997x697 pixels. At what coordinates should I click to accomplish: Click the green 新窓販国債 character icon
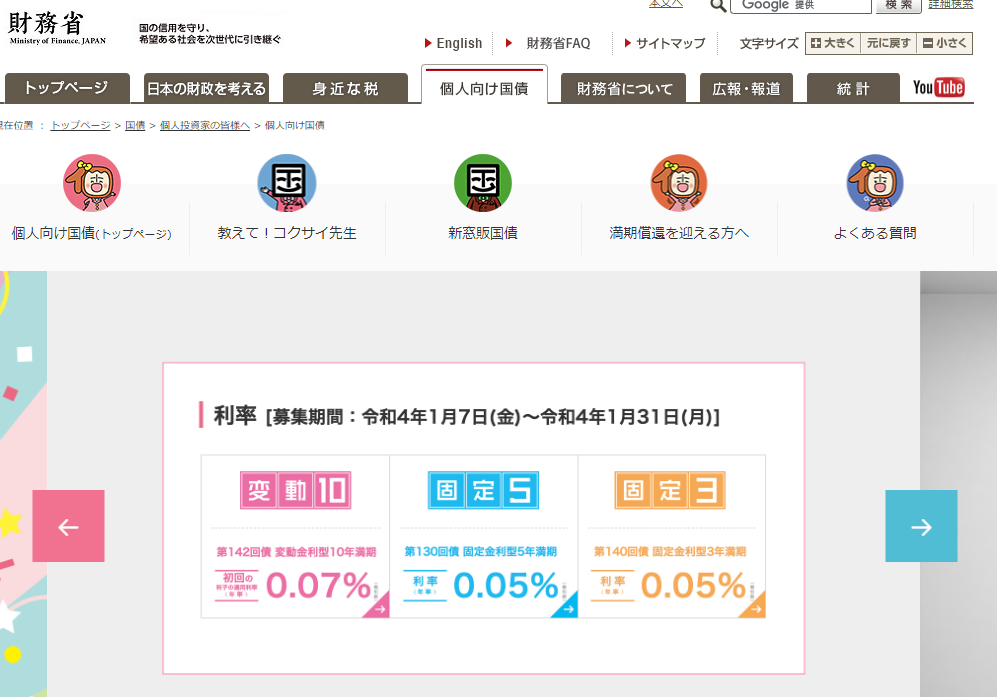[x=483, y=183]
